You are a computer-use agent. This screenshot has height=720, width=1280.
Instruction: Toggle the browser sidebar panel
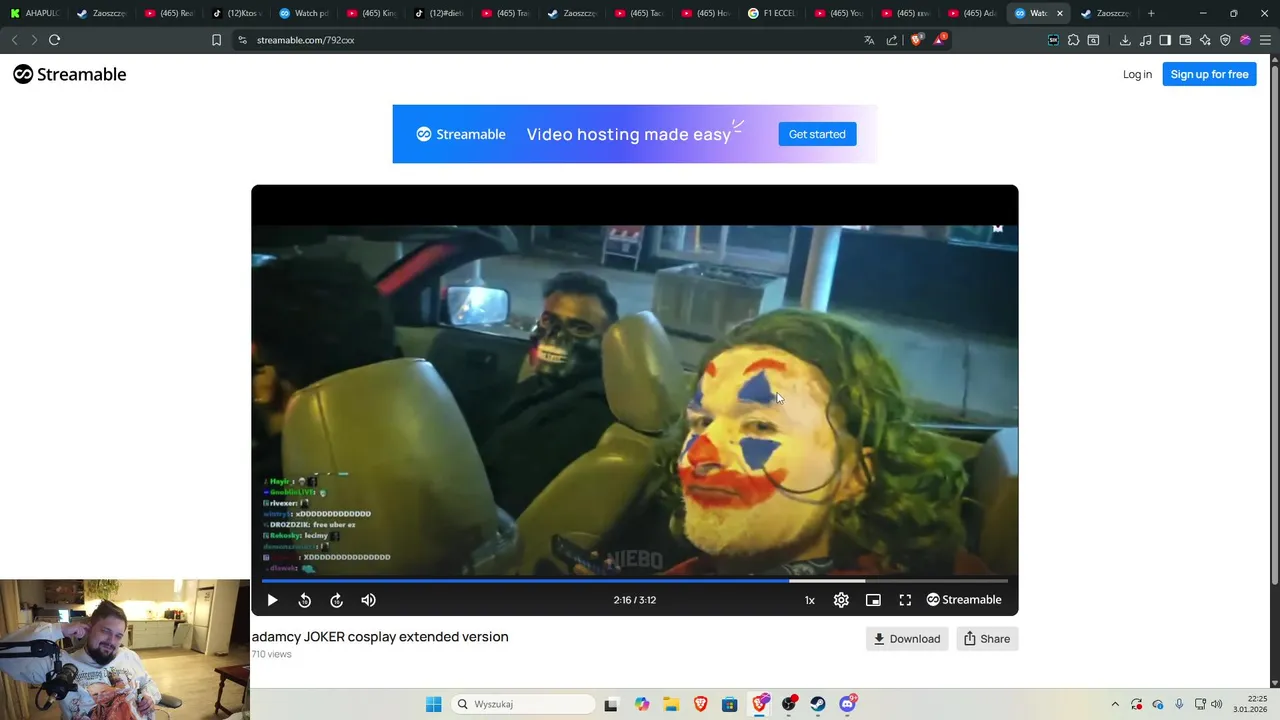[x=1165, y=40]
